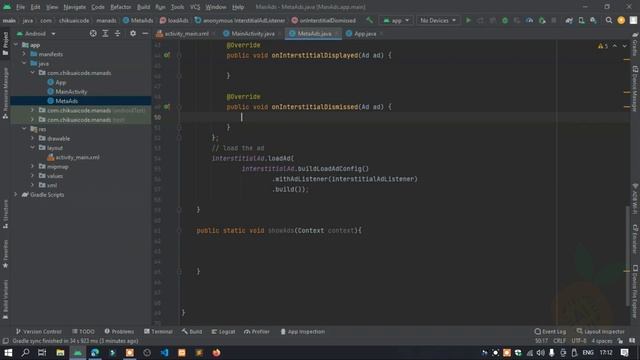The height and width of the screenshot is (360, 640).
Task: Open the Project tool window sidebar button
Action: pos(5,44)
